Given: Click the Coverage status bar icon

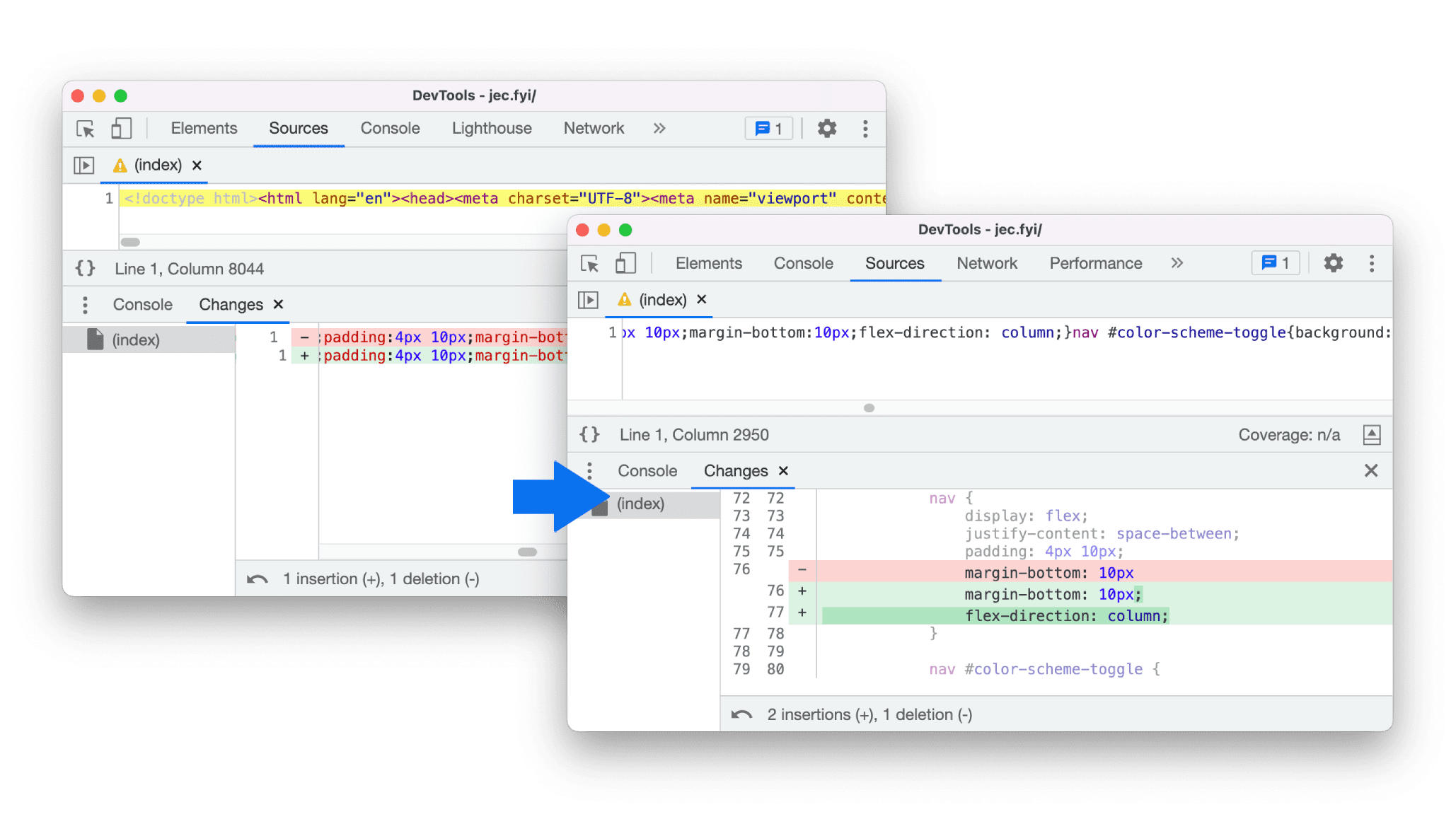Looking at the screenshot, I should [1375, 434].
